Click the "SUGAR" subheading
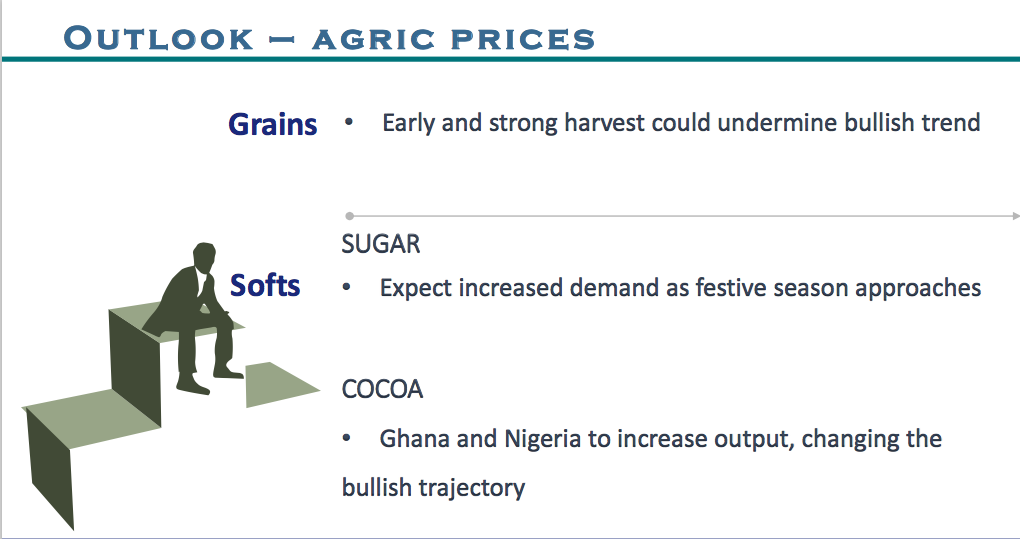The height and width of the screenshot is (539, 1020). tap(381, 244)
